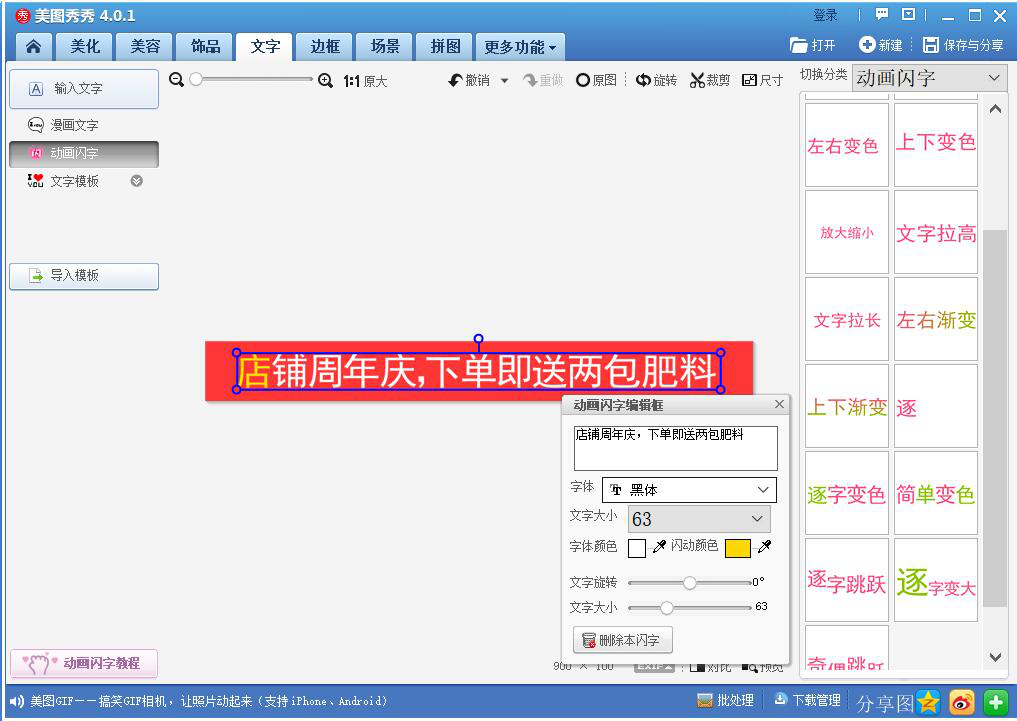Click the 打开 open folder icon

(x=798, y=45)
